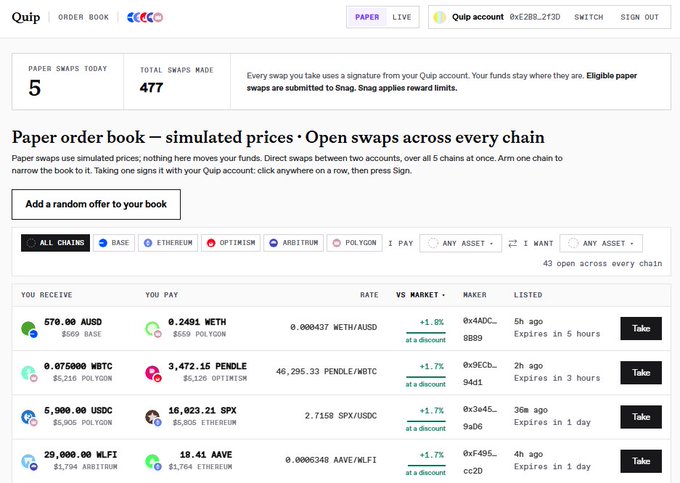
Task: Switch to LIVE mode
Action: pos(402,17)
